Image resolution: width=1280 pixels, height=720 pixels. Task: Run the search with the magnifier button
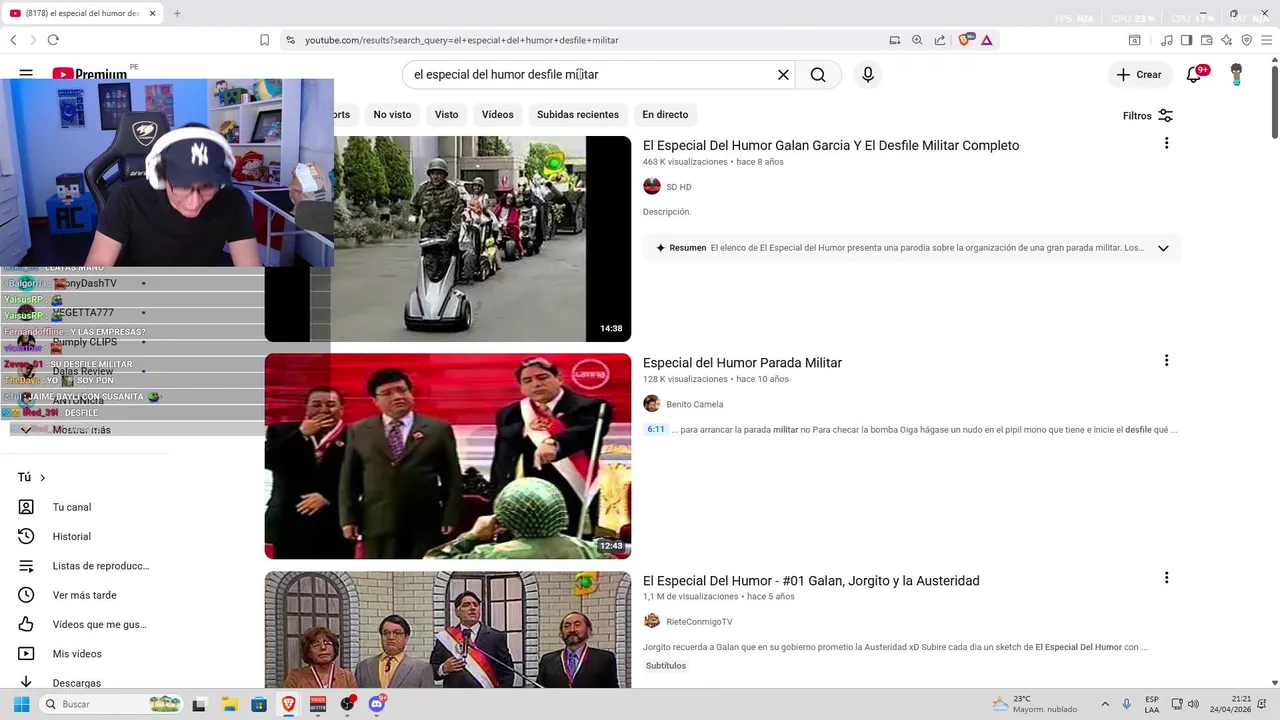(x=818, y=75)
